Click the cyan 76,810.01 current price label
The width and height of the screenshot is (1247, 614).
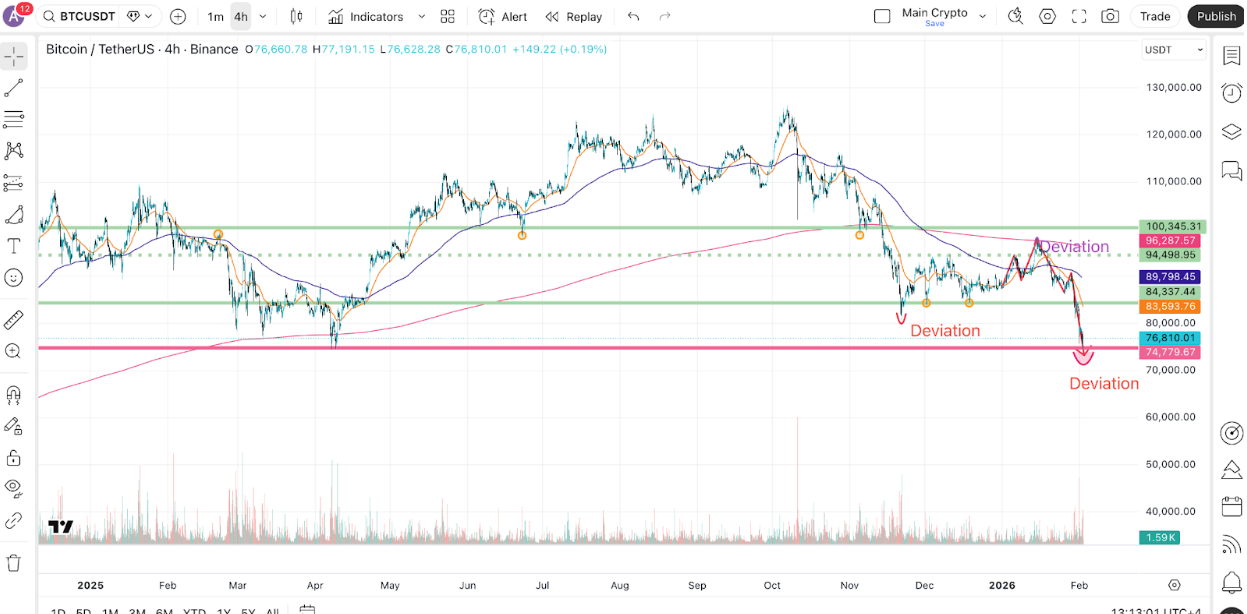(1168, 338)
